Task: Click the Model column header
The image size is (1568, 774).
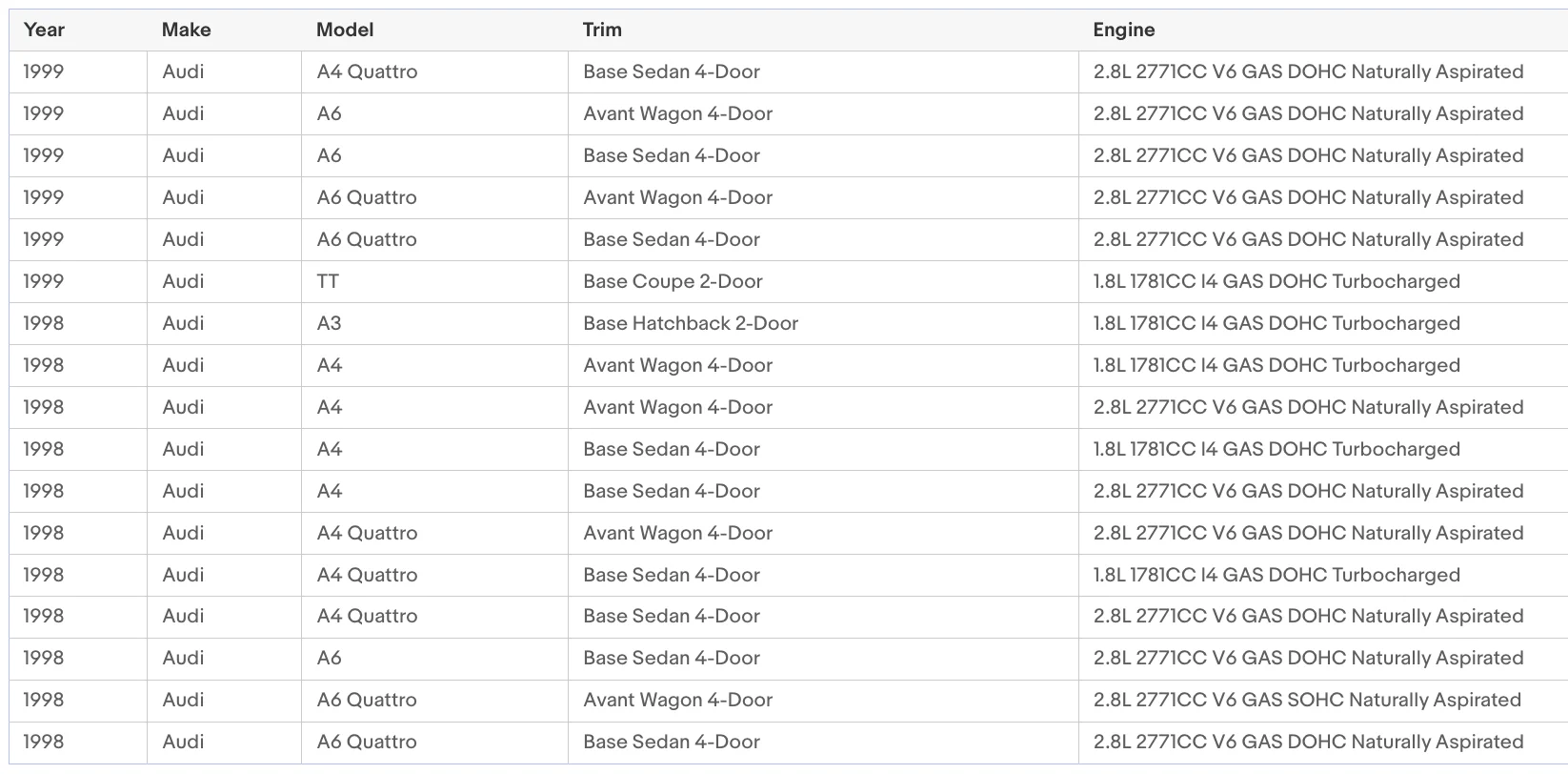Action: click(x=434, y=30)
